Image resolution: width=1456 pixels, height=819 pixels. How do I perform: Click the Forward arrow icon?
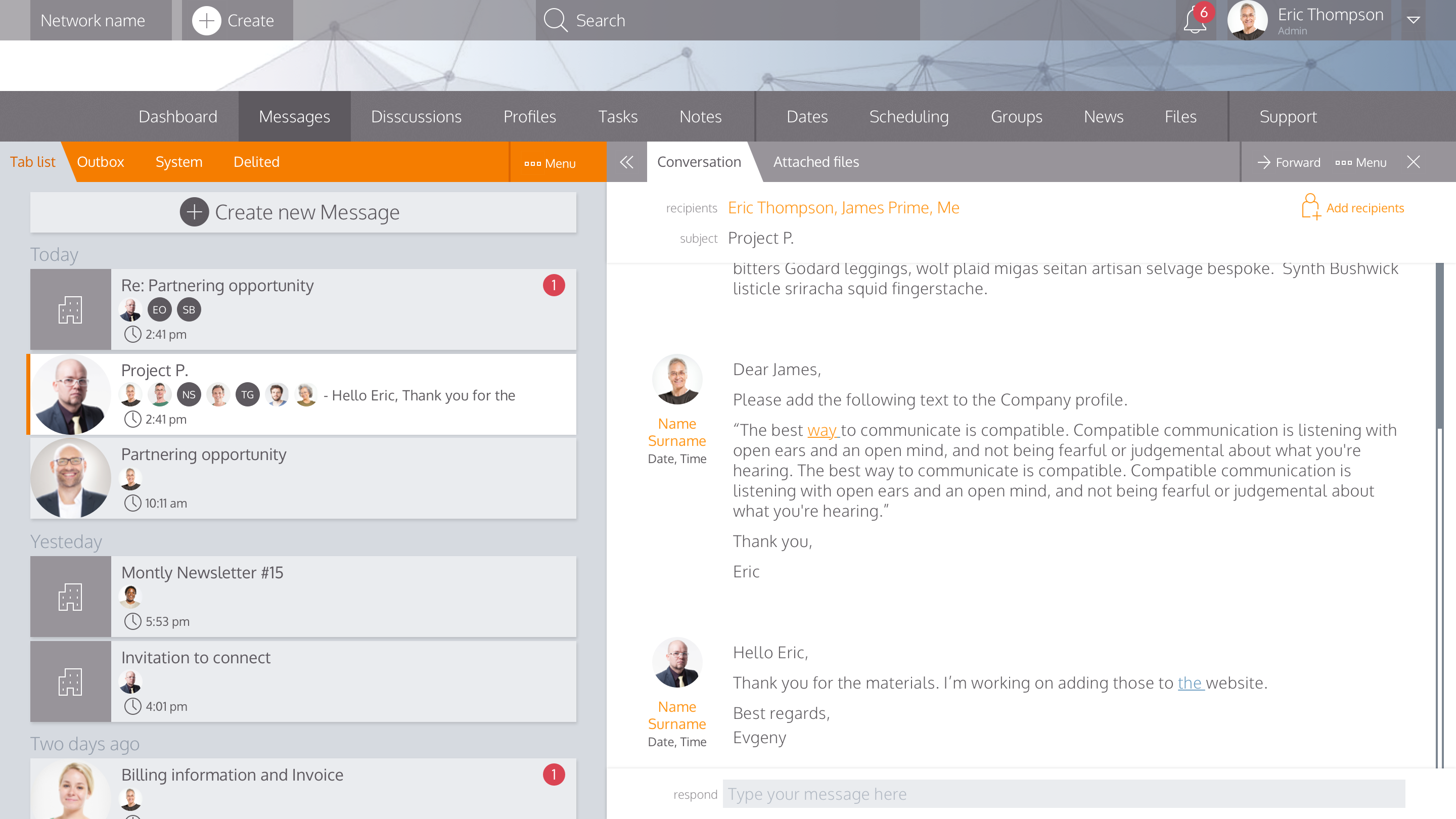[x=1264, y=162]
